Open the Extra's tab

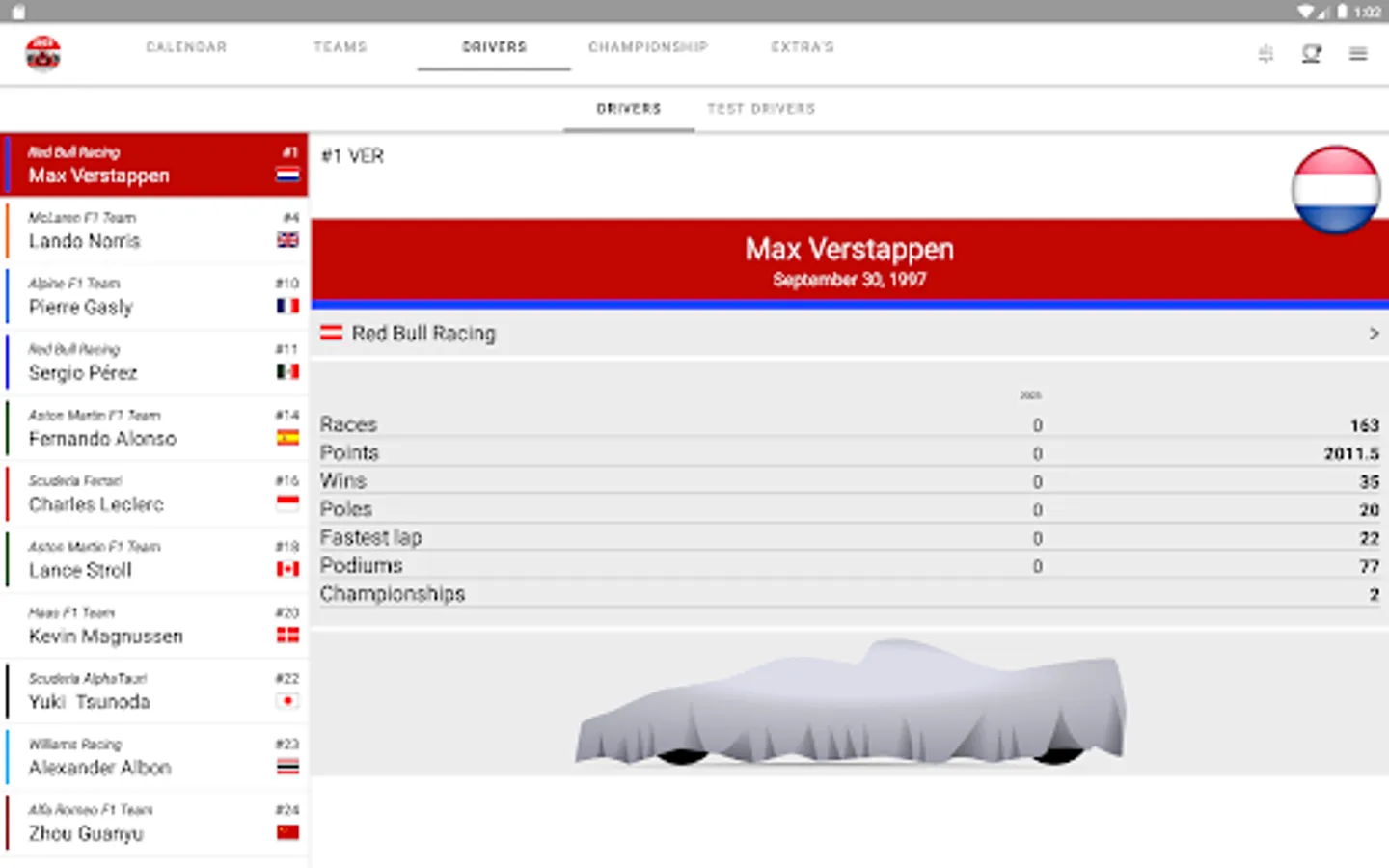tap(803, 46)
